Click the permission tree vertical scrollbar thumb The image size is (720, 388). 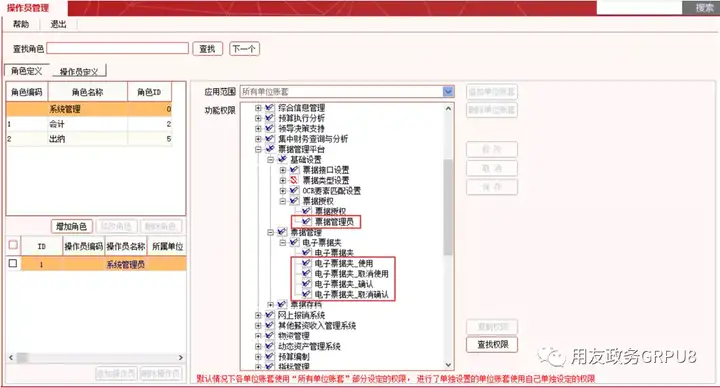click(x=448, y=207)
